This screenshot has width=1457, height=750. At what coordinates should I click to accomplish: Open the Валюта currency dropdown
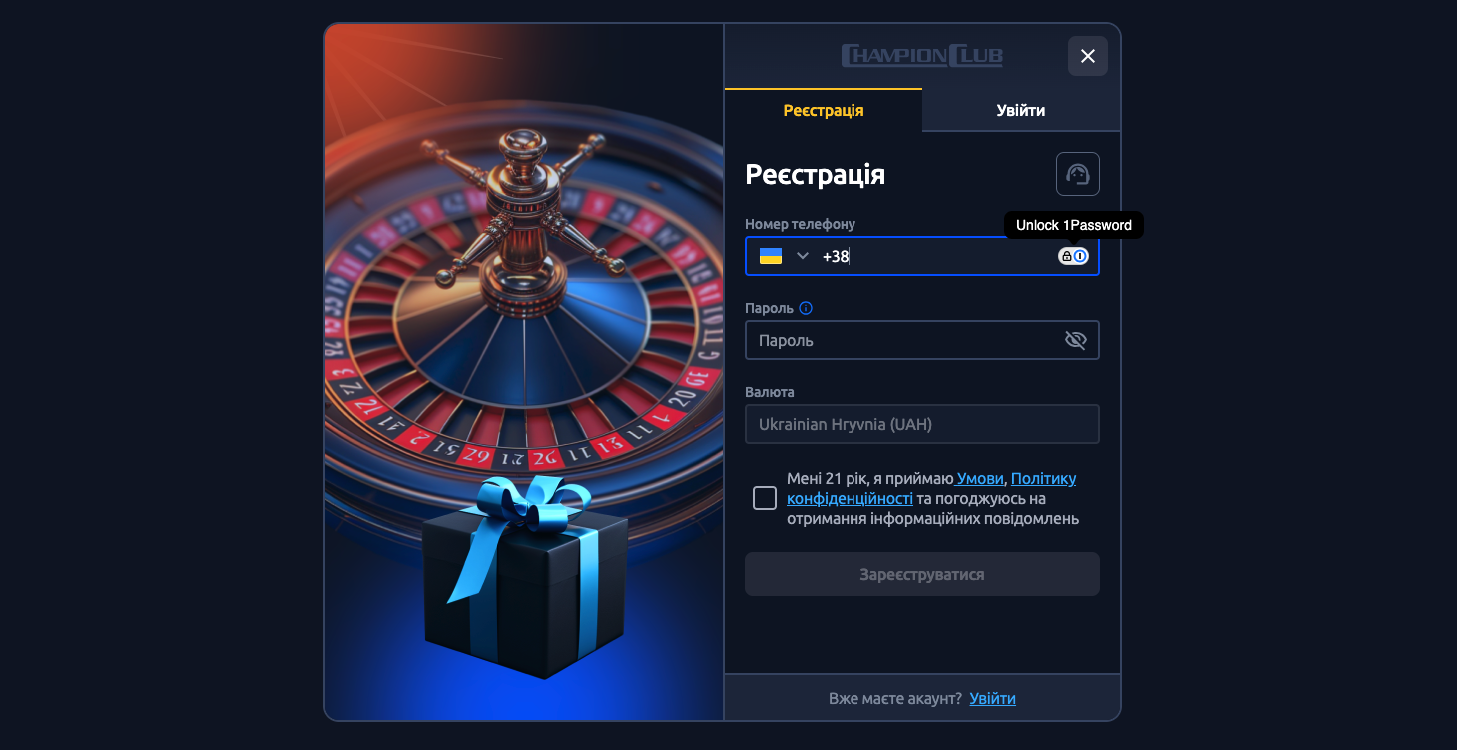[x=922, y=424]
